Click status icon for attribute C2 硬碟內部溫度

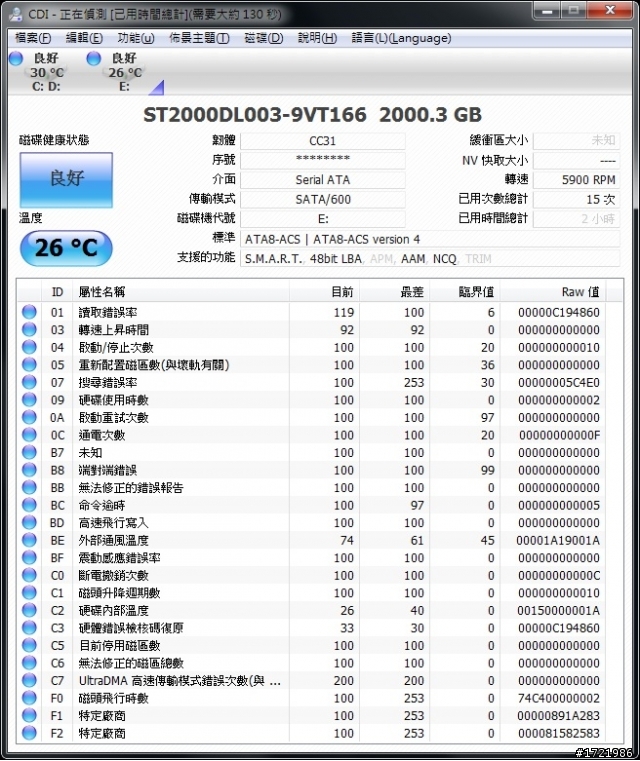click(x=29, y=610)
